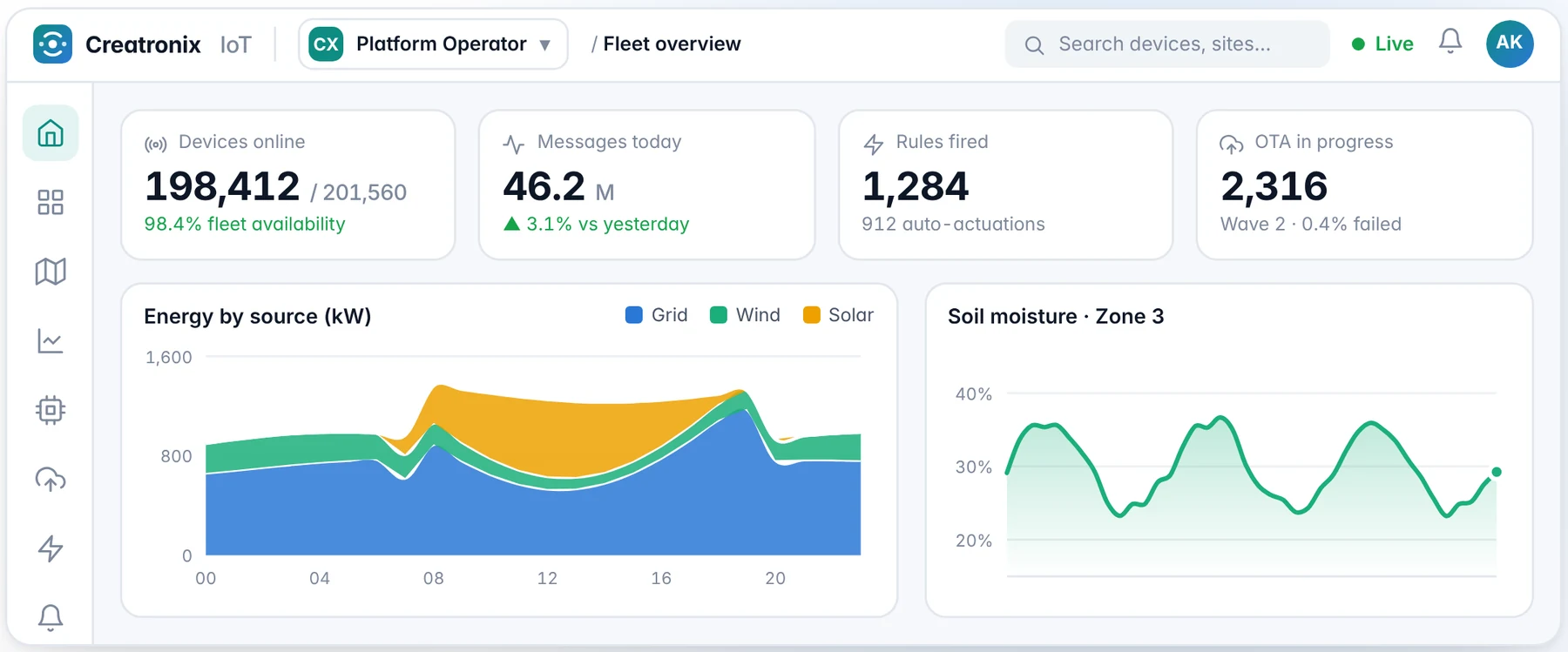The width and height of the screenshot is (1568, 652).
Task: Click the Messages today card label
Action: point(609,142)
